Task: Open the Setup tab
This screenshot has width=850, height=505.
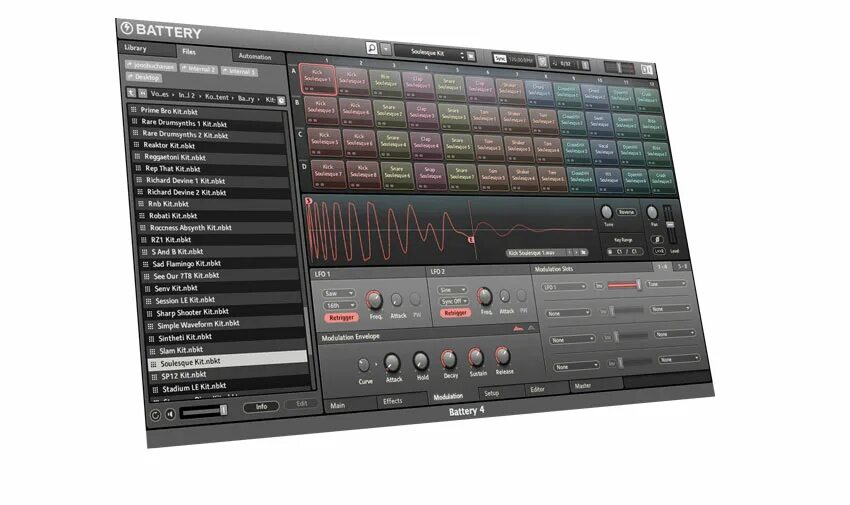Action: [501, 393]
